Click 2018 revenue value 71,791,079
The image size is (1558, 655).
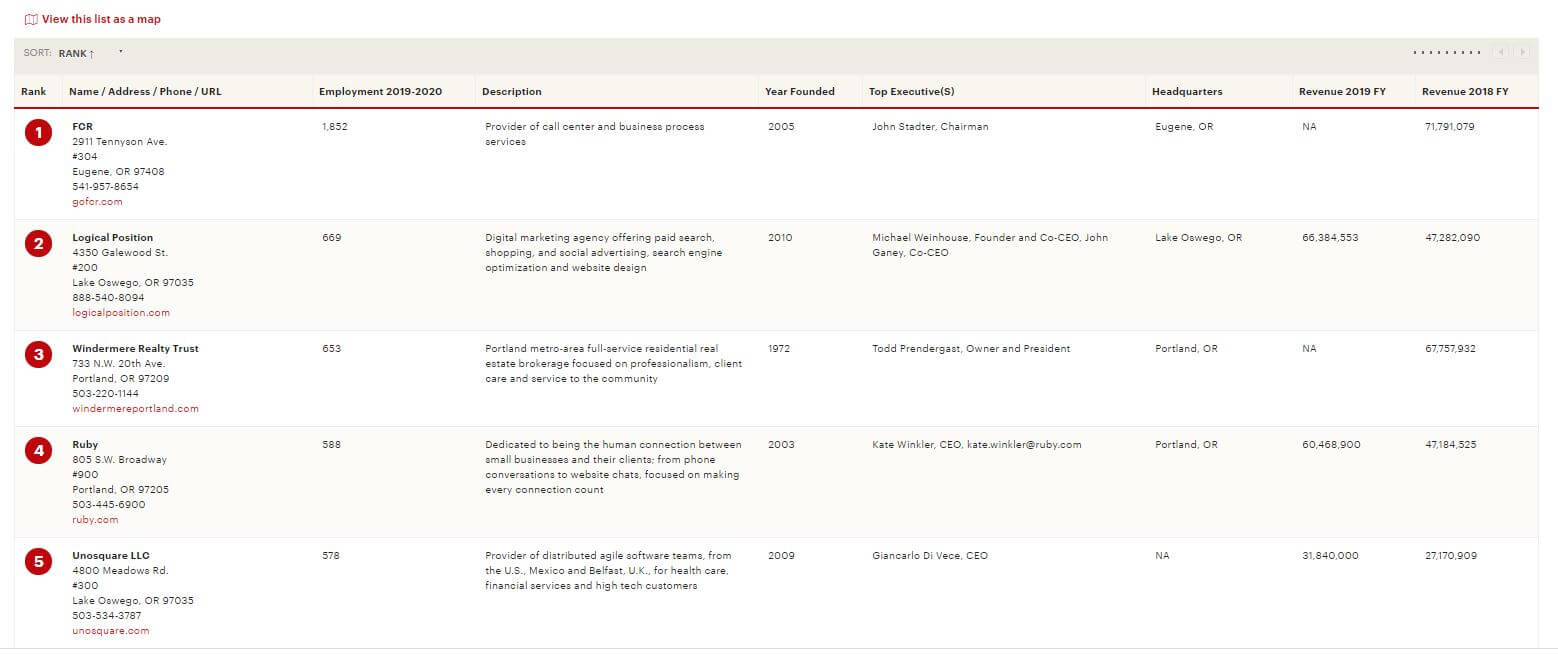click(x=1450, y=127)
